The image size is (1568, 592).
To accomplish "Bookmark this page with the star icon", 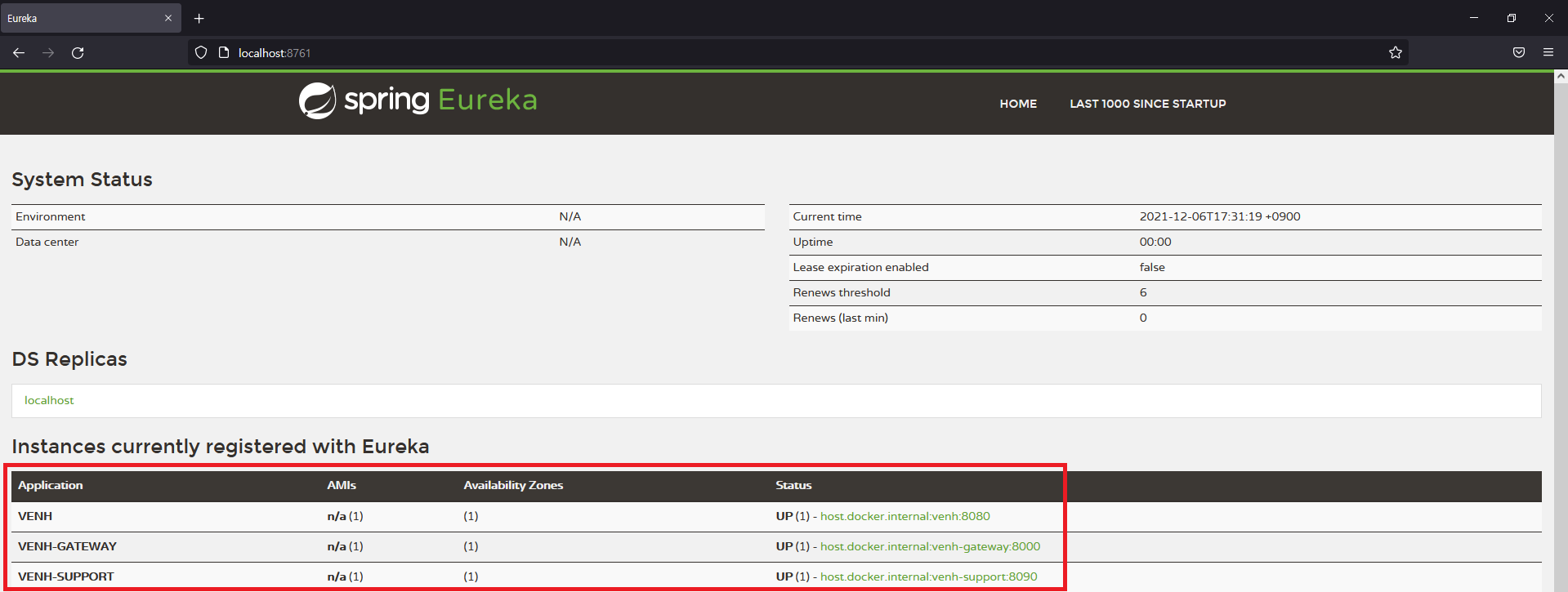I will (1396, 53).
